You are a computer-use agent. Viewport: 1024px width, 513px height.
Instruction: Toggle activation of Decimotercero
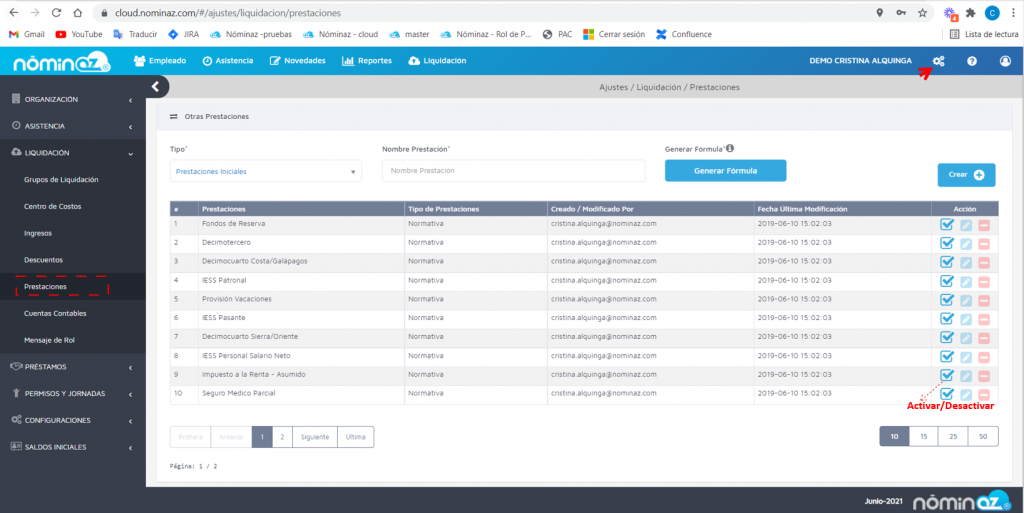click(946, 243)
